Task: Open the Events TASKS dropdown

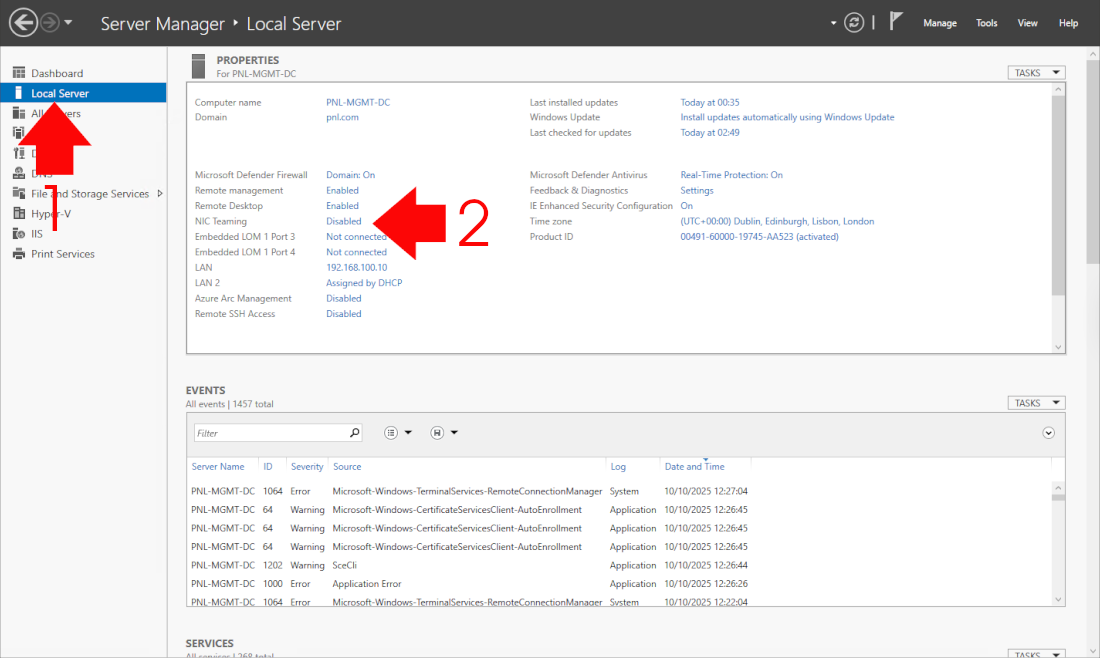Action: click(x=1036, y=403)
